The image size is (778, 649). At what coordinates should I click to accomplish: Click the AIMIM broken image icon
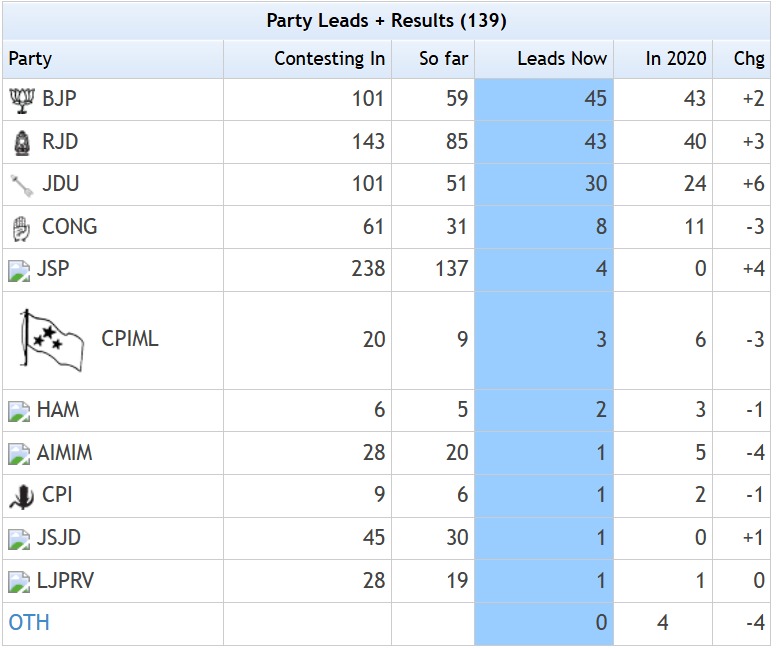pyautogui.click(x=19, y=453)
